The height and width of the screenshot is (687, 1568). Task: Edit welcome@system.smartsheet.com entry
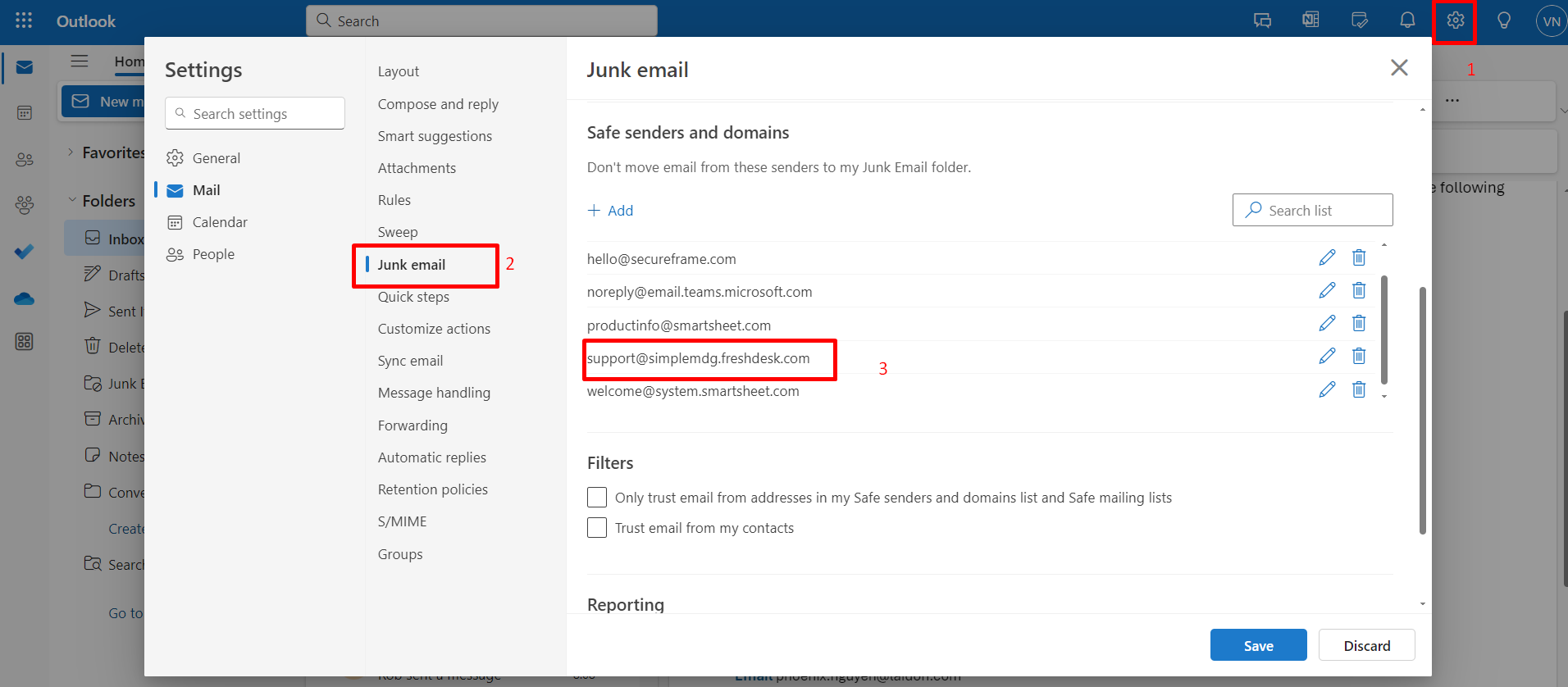(1327, 389)
